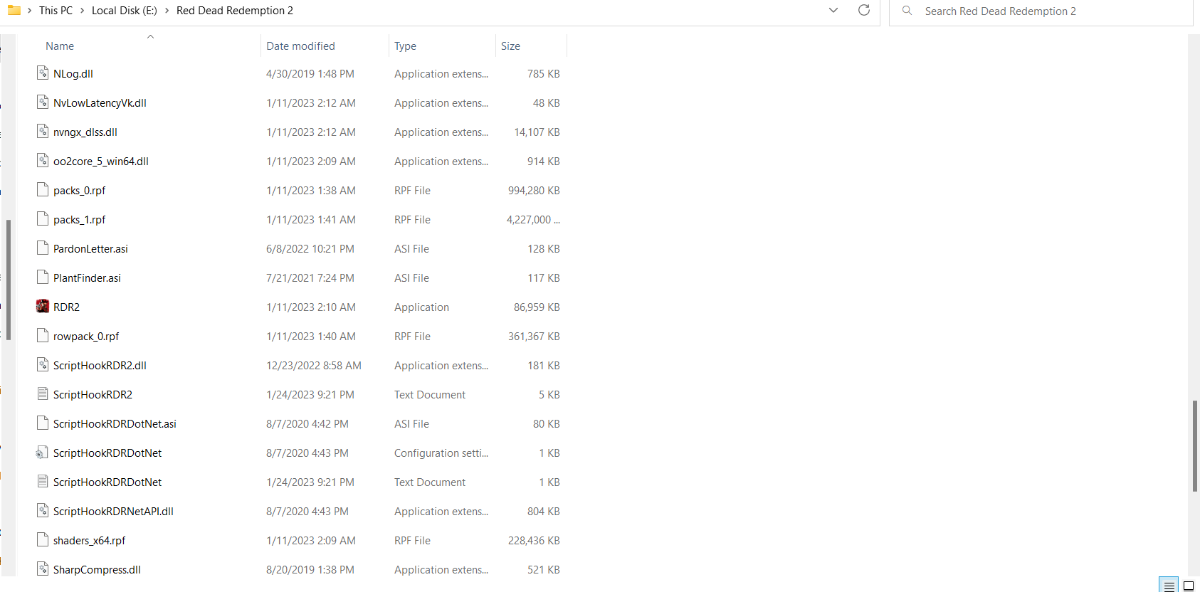
Task: Switch to large thumbnails view layout
Action: [1189, 584]
